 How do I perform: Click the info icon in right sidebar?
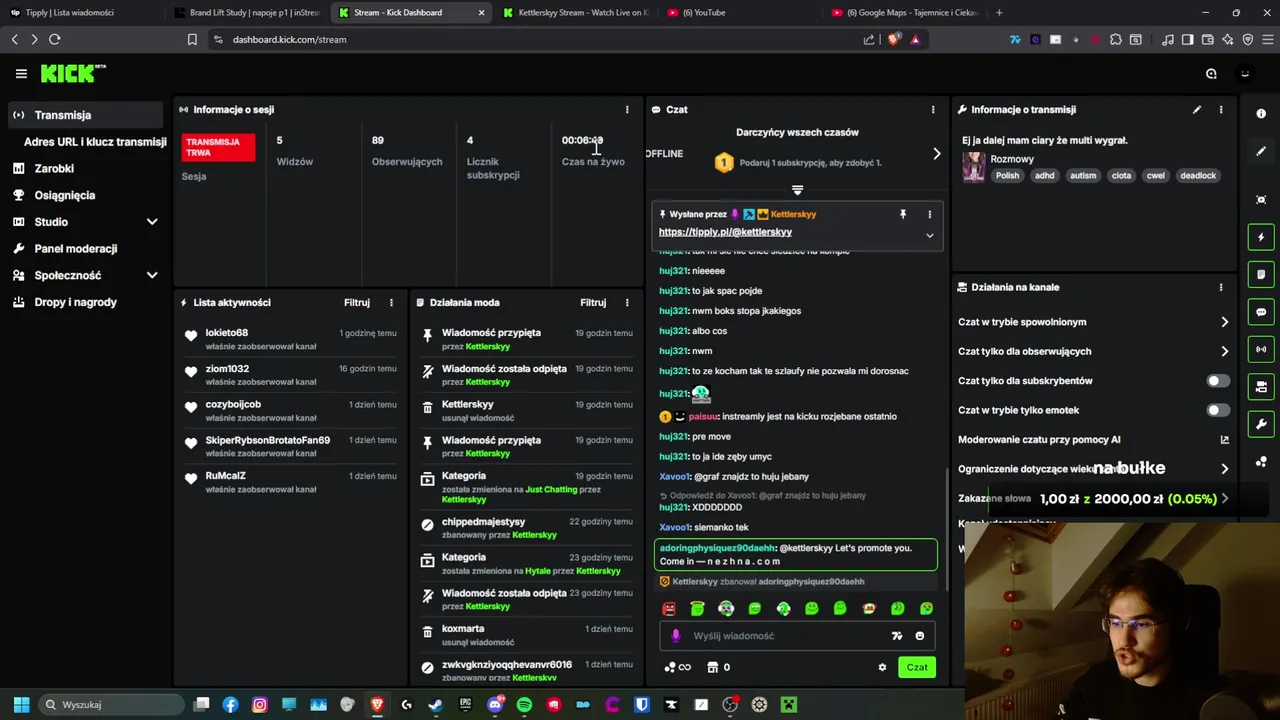pos(1261,114)
